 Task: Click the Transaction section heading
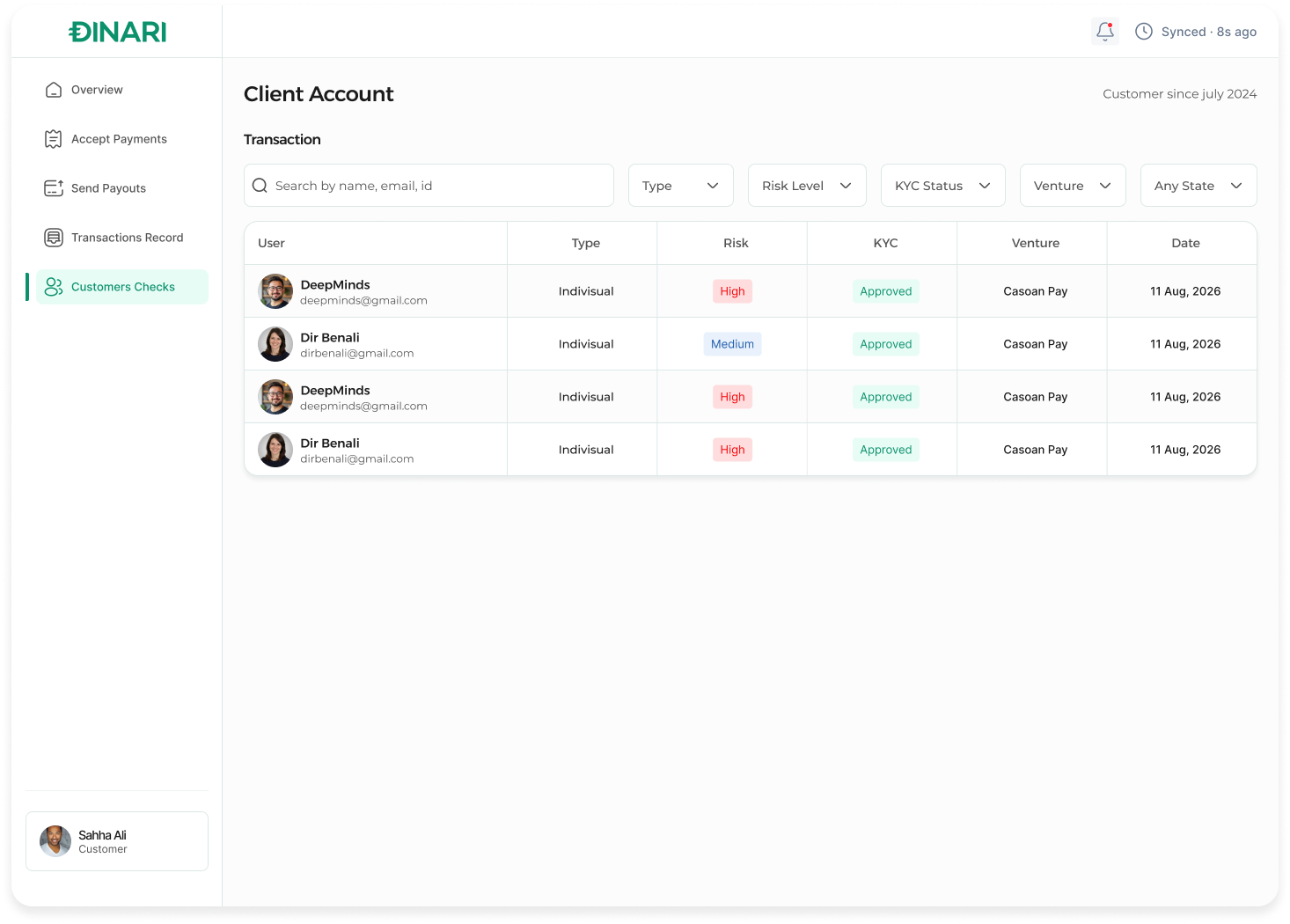coord(282,140)
